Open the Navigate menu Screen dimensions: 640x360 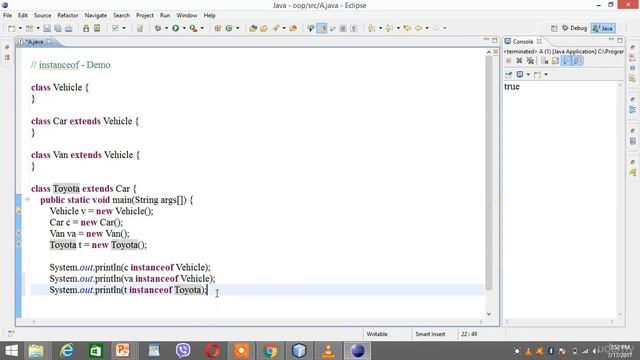point(96,15)
